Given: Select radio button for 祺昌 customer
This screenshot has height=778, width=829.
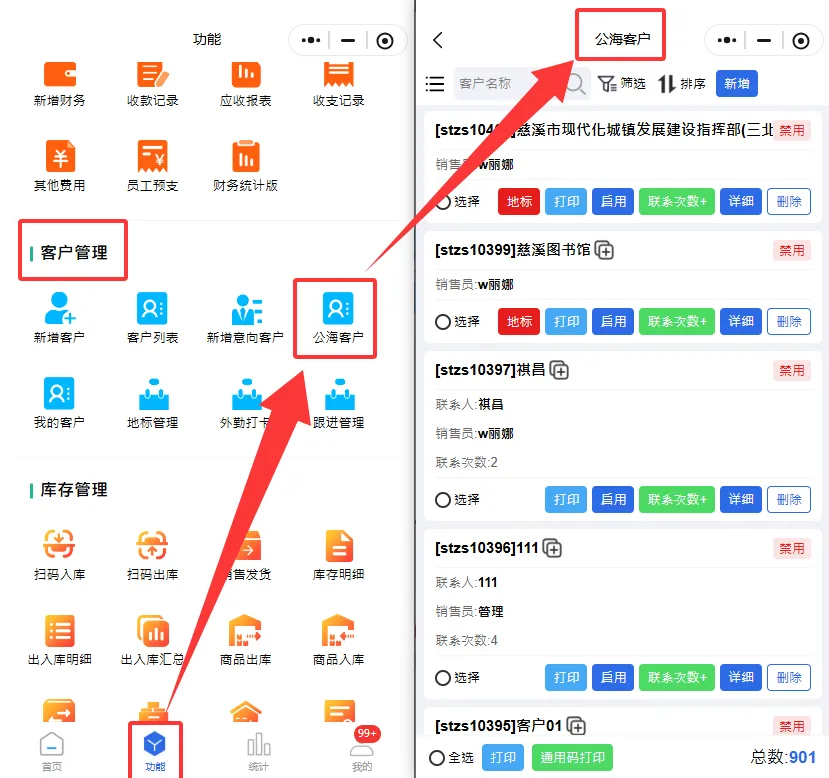Looking at the screenshot, I should click(x=442, y=499).
